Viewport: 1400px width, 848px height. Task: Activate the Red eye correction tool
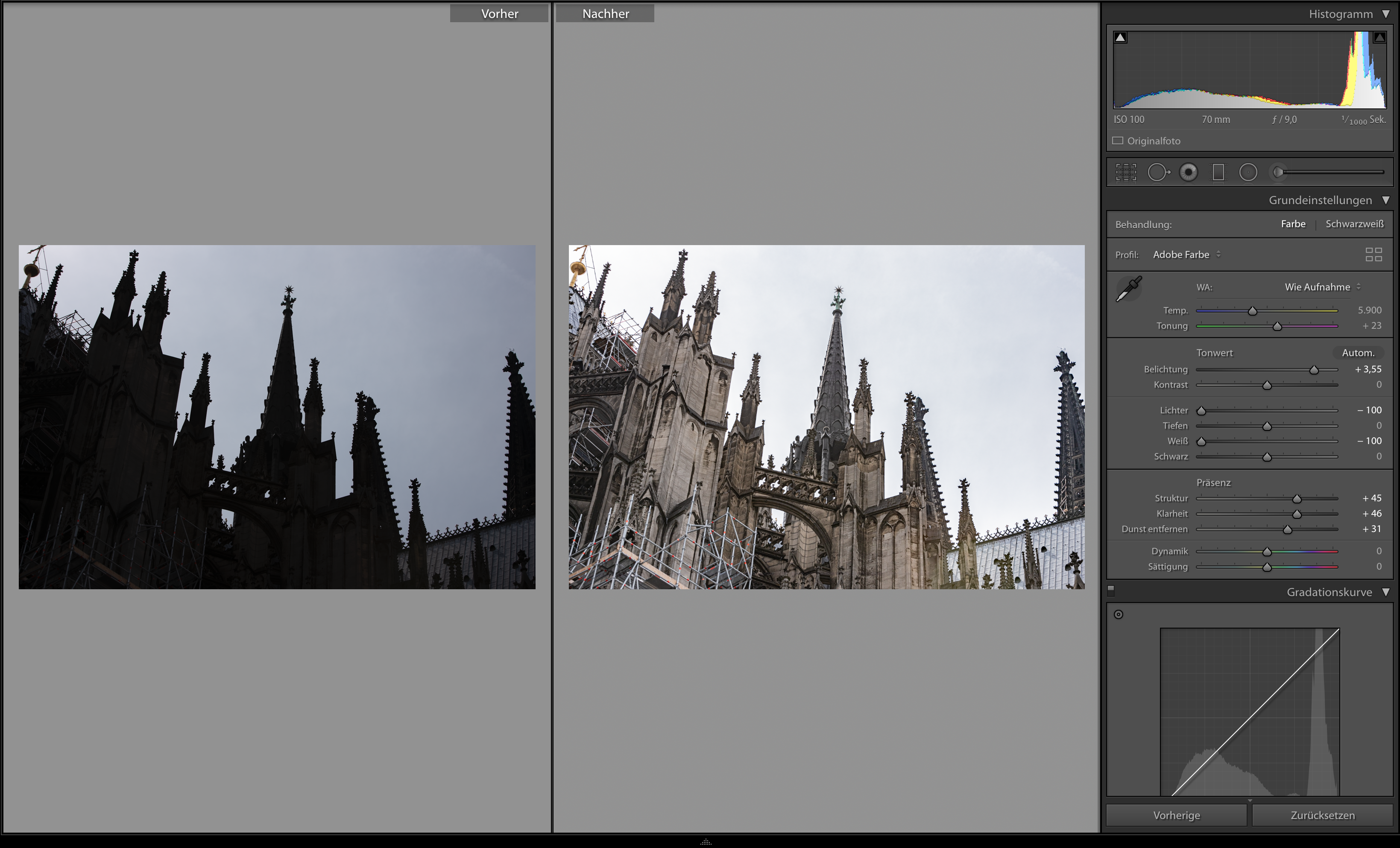(1189, 172)
